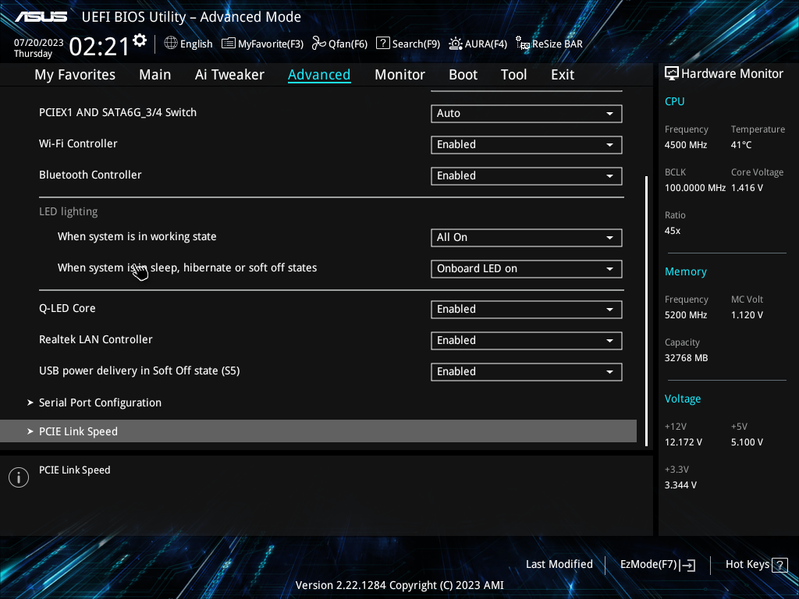Click CPU temperature value 41°C
This screenshot has height=599, width=799.
click(x=741, y=145)
